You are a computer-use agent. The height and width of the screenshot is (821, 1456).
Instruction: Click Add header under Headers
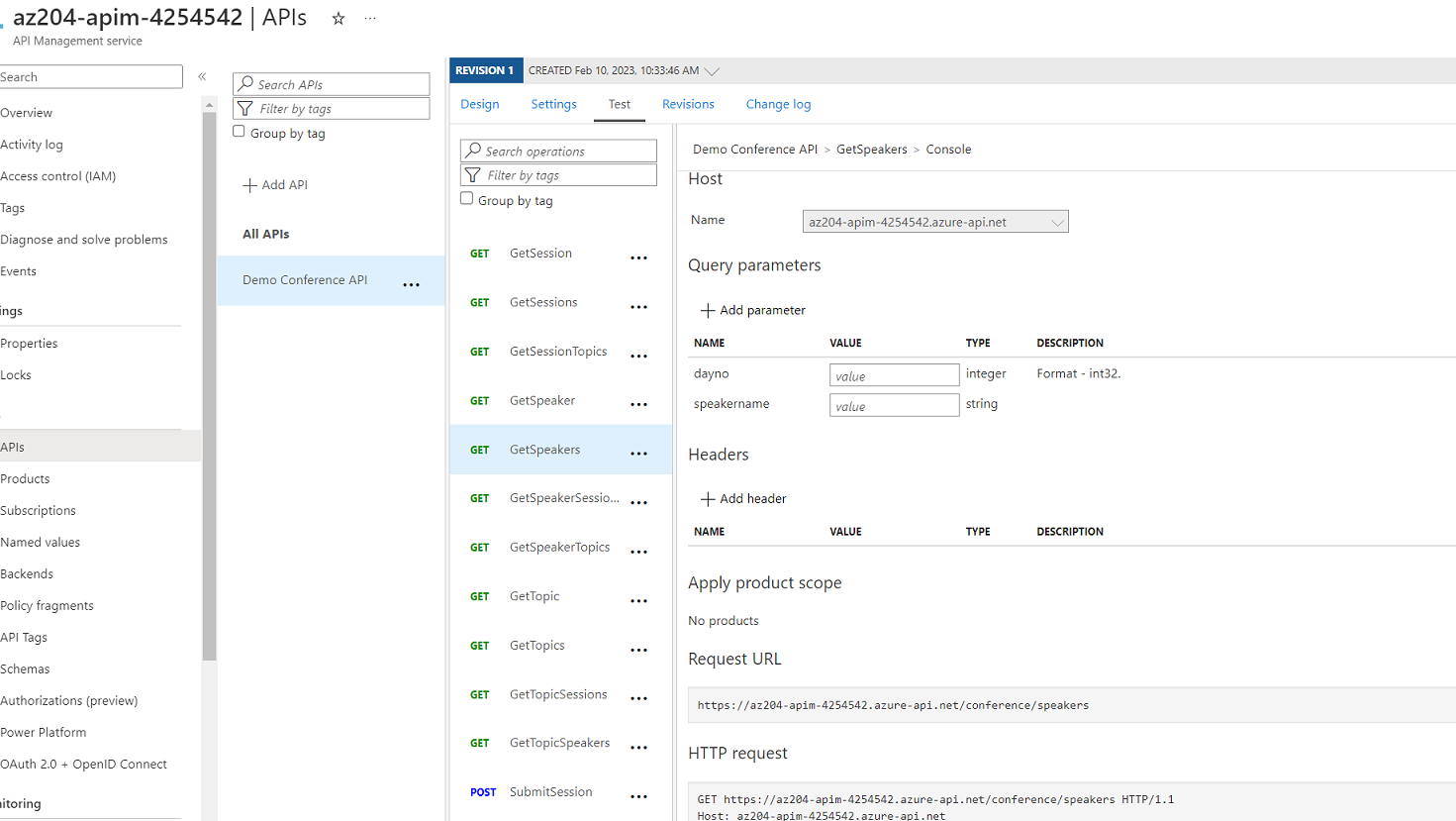tap(743, 499)
